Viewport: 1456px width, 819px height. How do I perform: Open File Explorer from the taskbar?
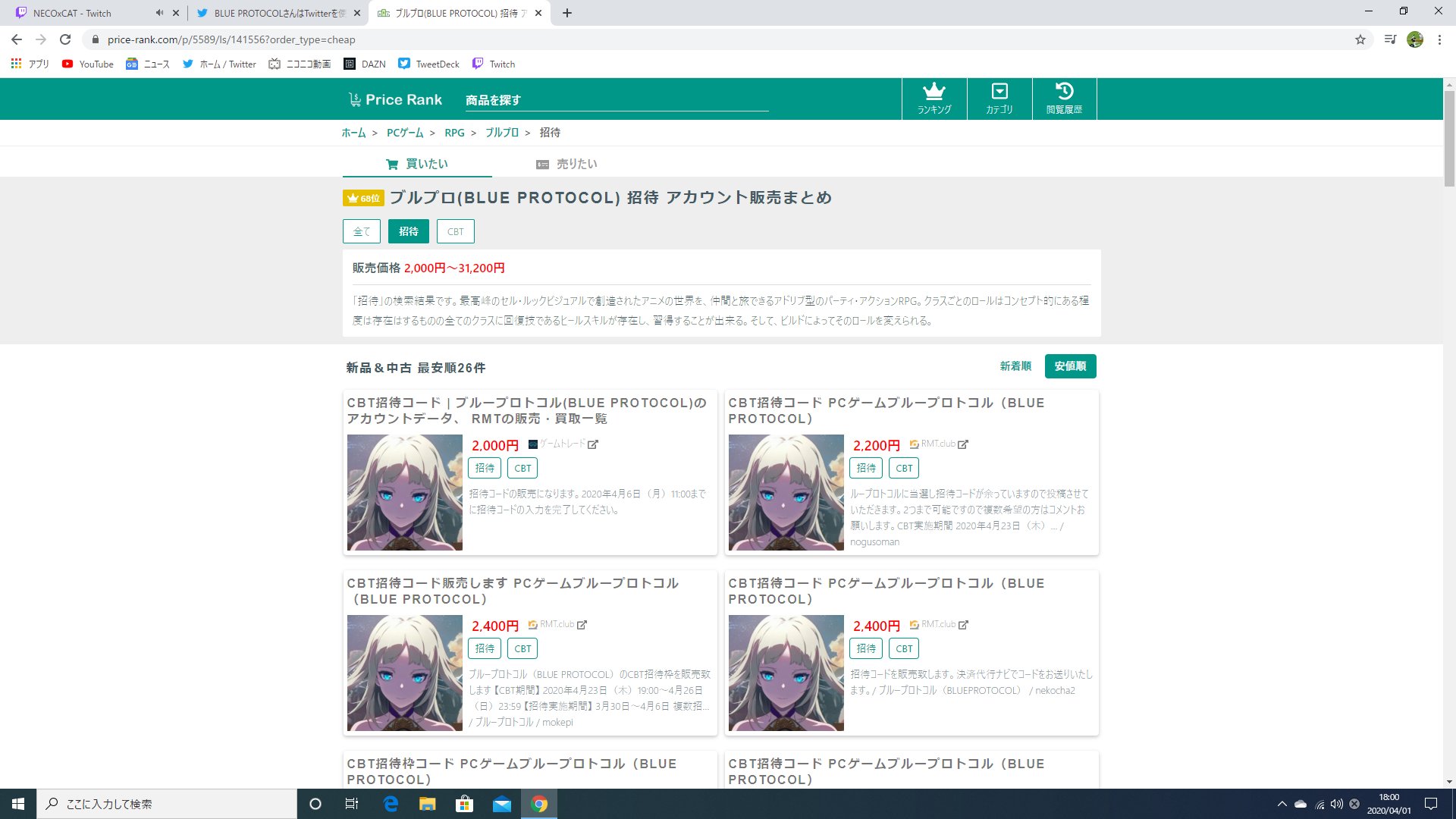click(428, 804)
